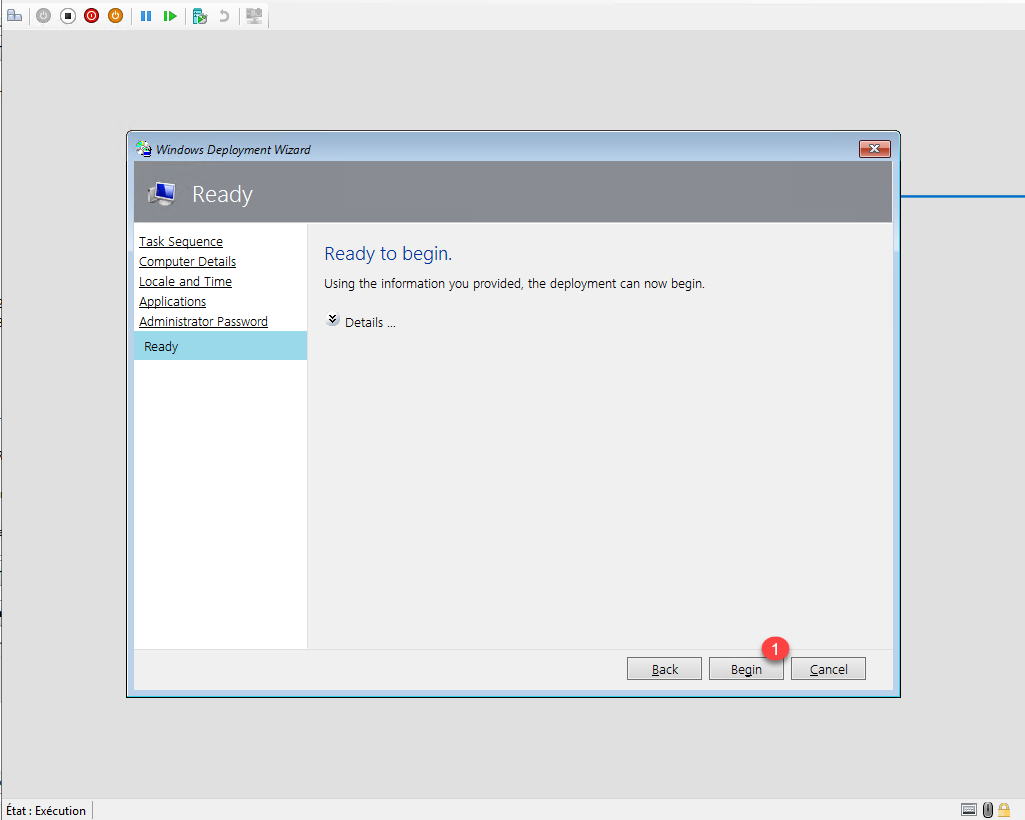Viewport: 1025px width, 820px height.
Task: Click the Ctrl+Alt+Del toolbar icon
Action: click(x=14, y=16)
